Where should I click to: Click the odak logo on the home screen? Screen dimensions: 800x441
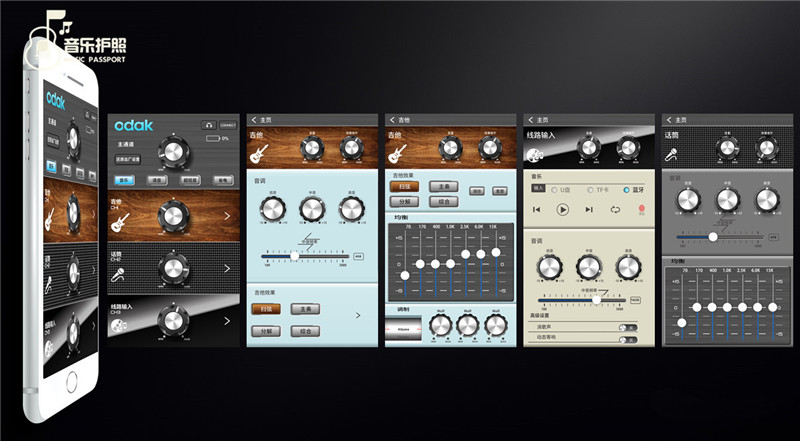133,126
